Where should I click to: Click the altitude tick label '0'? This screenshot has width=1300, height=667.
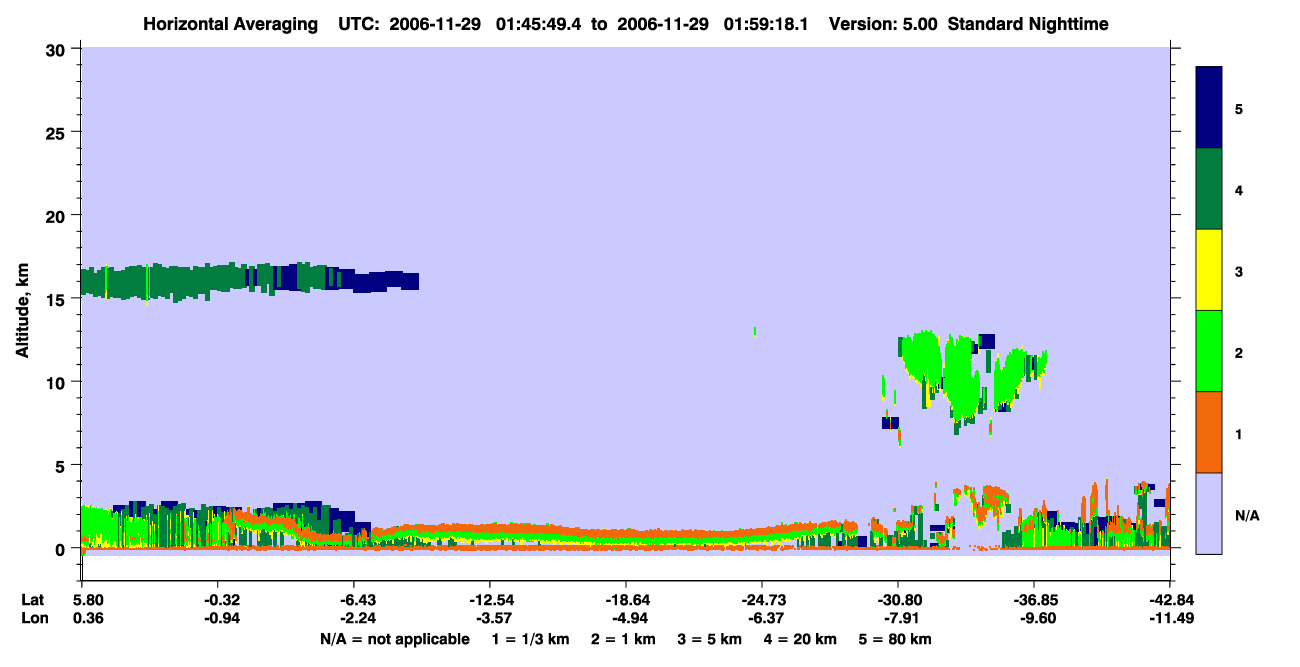point(61,549)
